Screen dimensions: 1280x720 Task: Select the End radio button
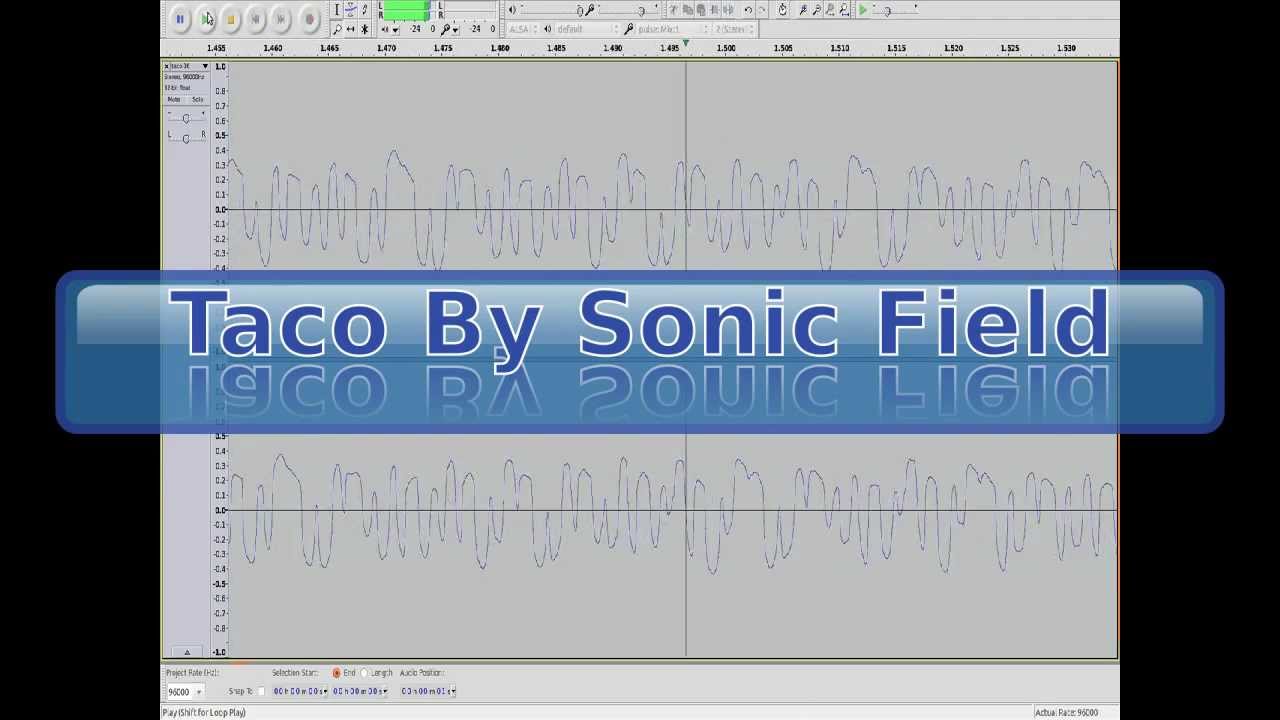[337, 673]
